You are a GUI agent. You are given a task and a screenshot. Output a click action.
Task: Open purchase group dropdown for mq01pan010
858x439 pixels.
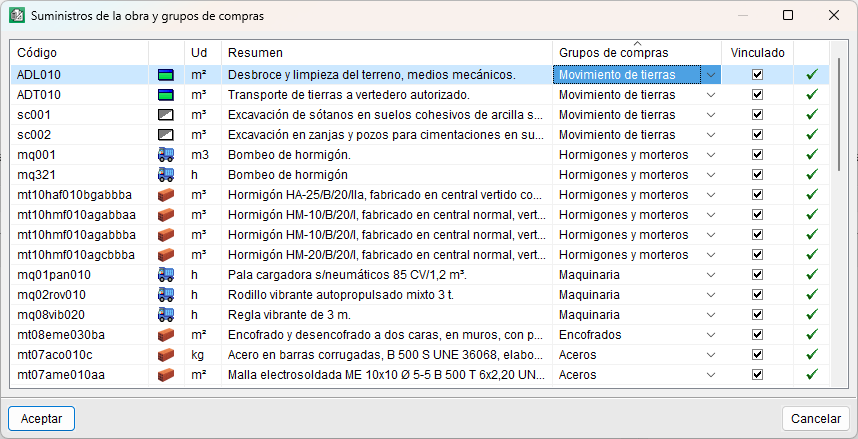pyautogui.click(x=711, y=275)
